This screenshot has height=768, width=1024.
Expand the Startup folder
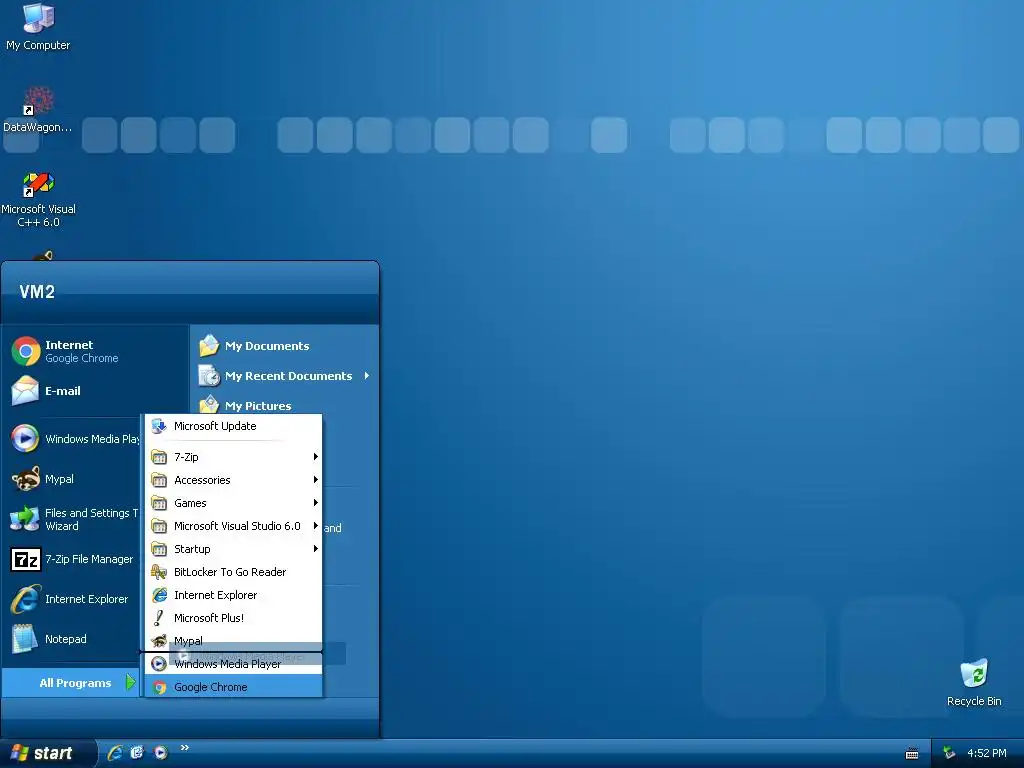click(x=234, y=549)
